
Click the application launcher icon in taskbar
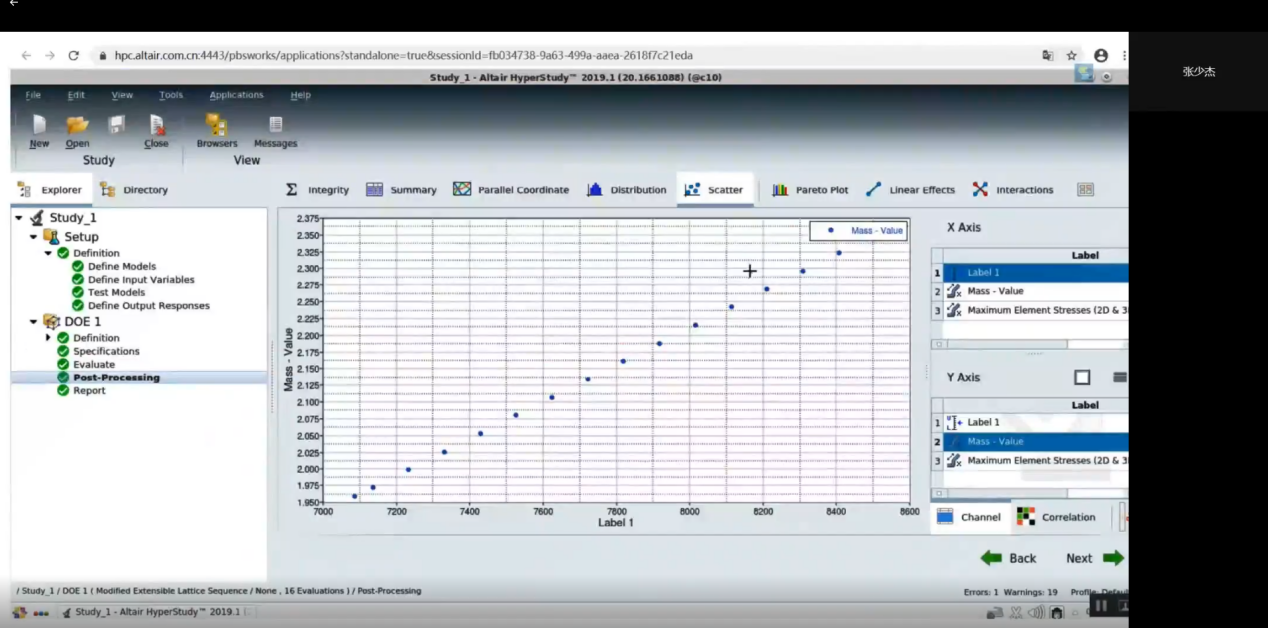(x=19, y=612)
